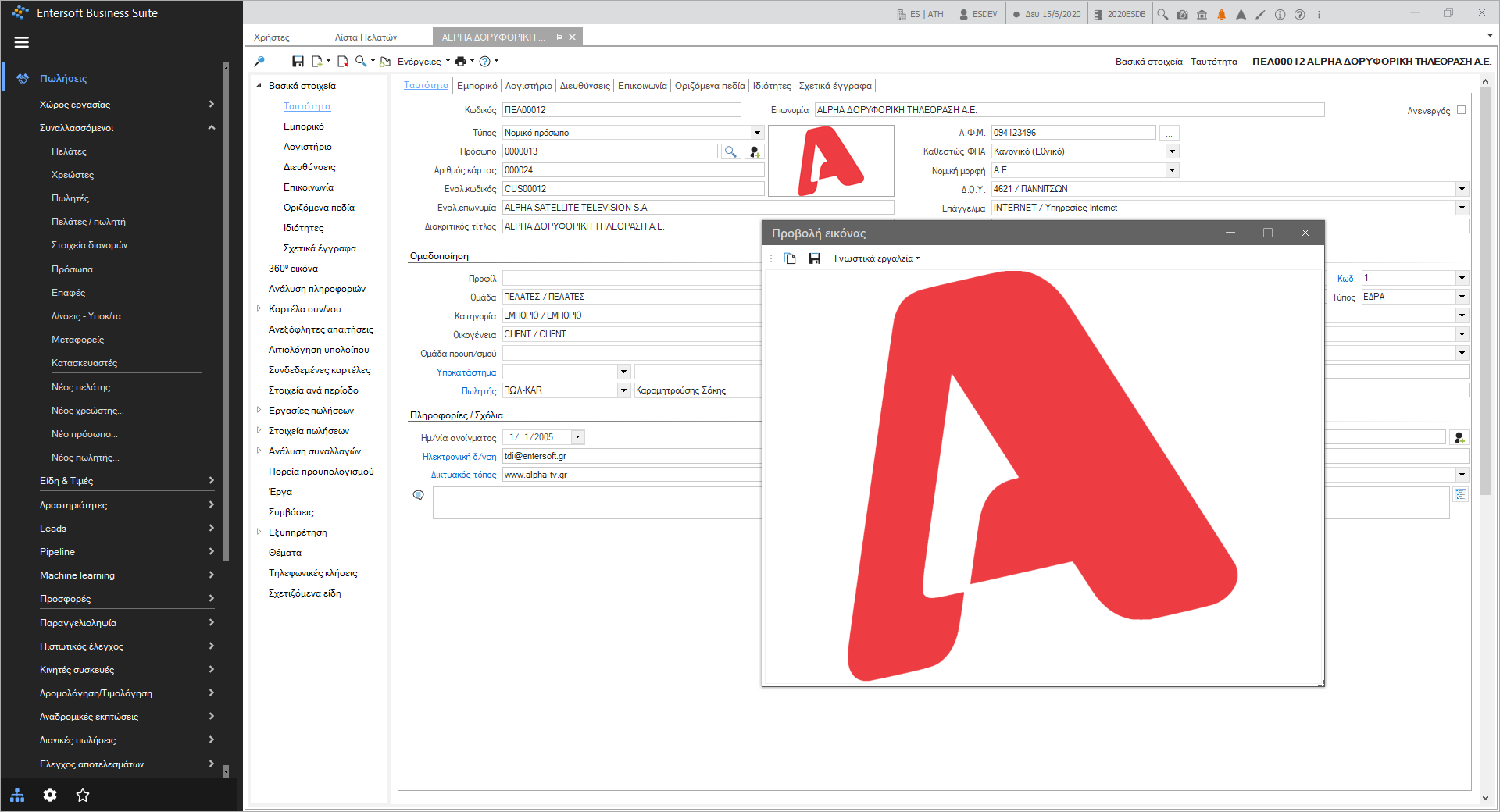Screen dimensions: 1500x812
Task: Click the delete record icon with red X
Action: point(342,61)
